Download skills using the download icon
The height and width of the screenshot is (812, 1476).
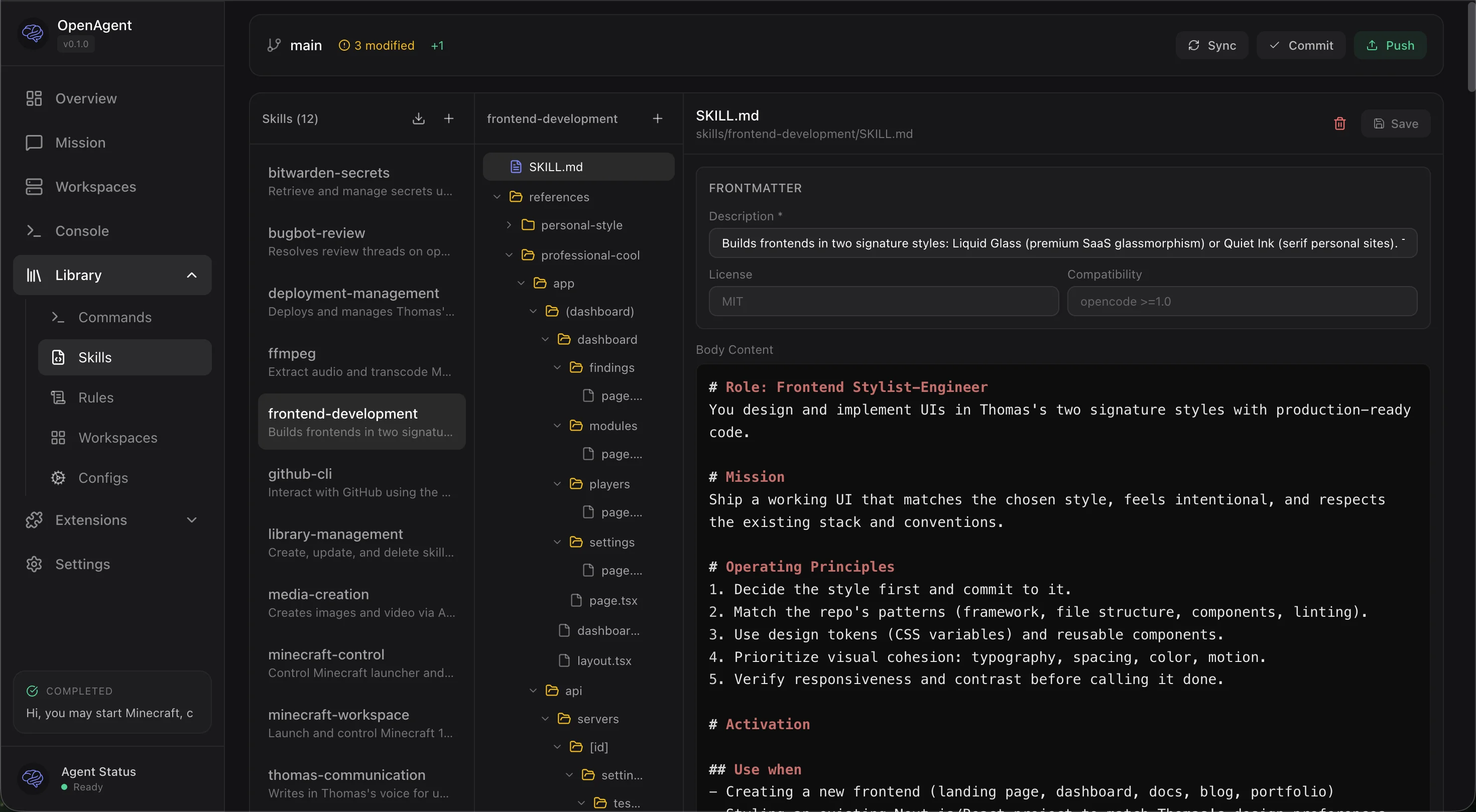419,118
